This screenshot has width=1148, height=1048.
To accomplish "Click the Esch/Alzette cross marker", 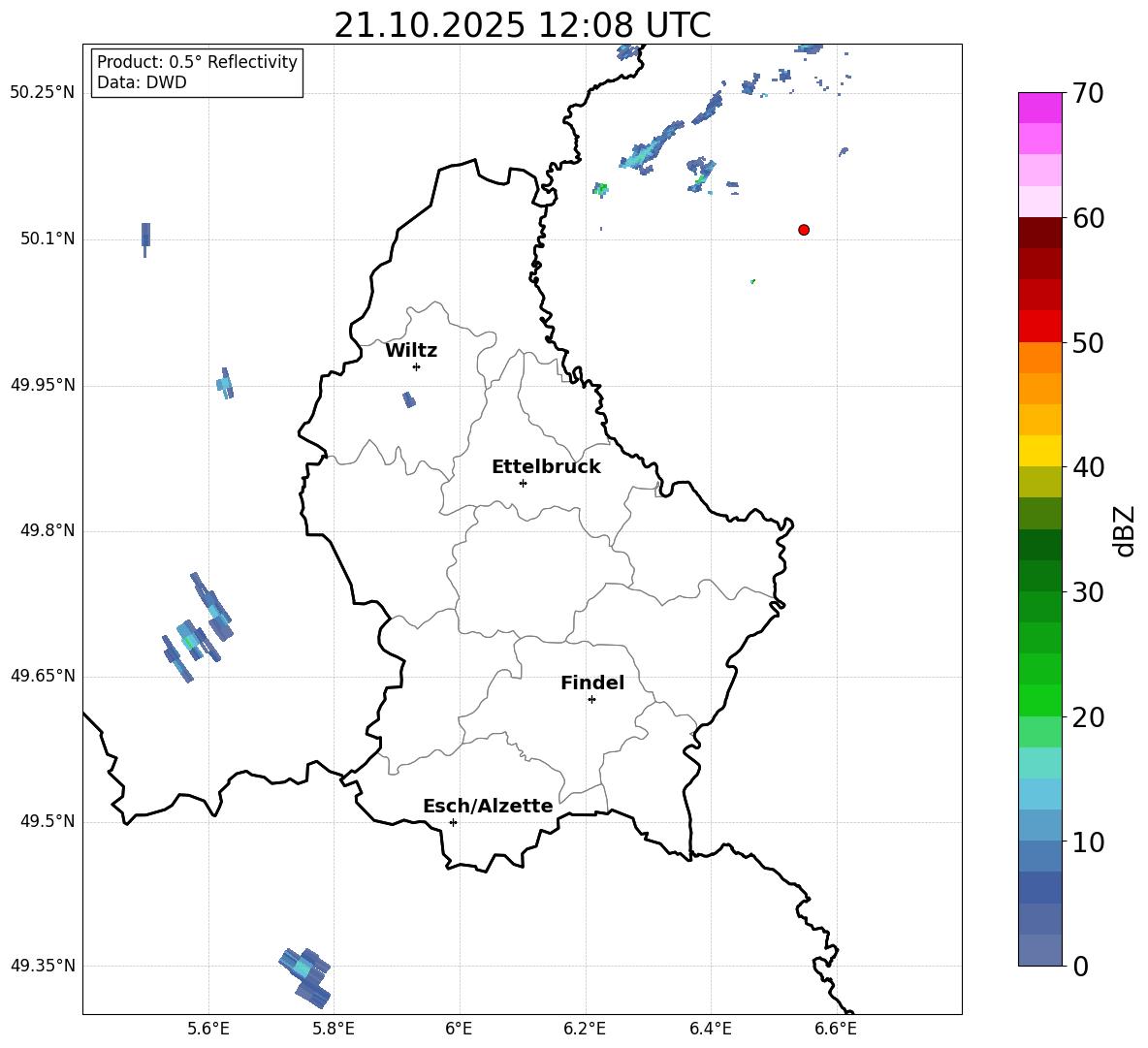I will [x=453, y=822].
